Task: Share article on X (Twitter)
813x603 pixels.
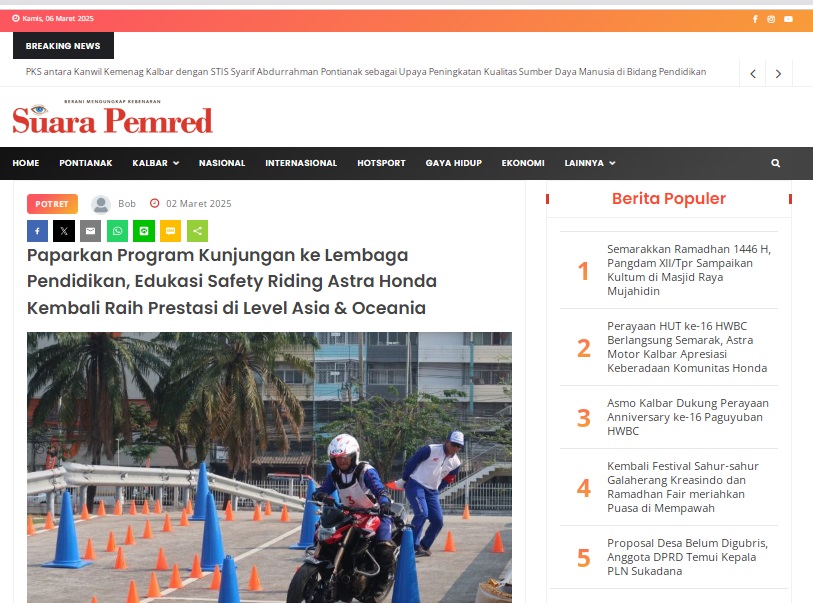Action: click(x=64, y=231)
